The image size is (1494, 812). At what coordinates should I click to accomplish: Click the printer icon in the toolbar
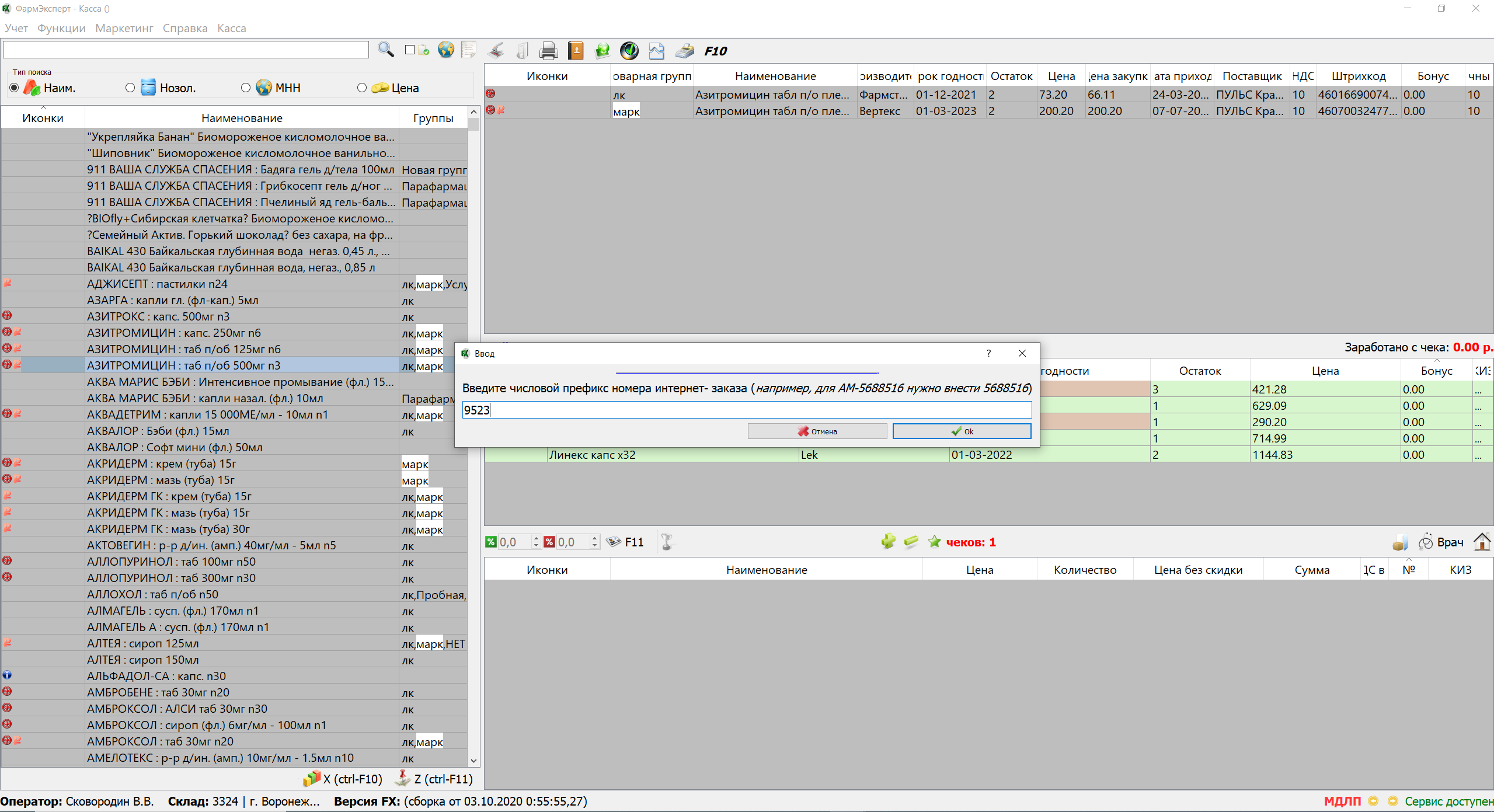[548, 51]
